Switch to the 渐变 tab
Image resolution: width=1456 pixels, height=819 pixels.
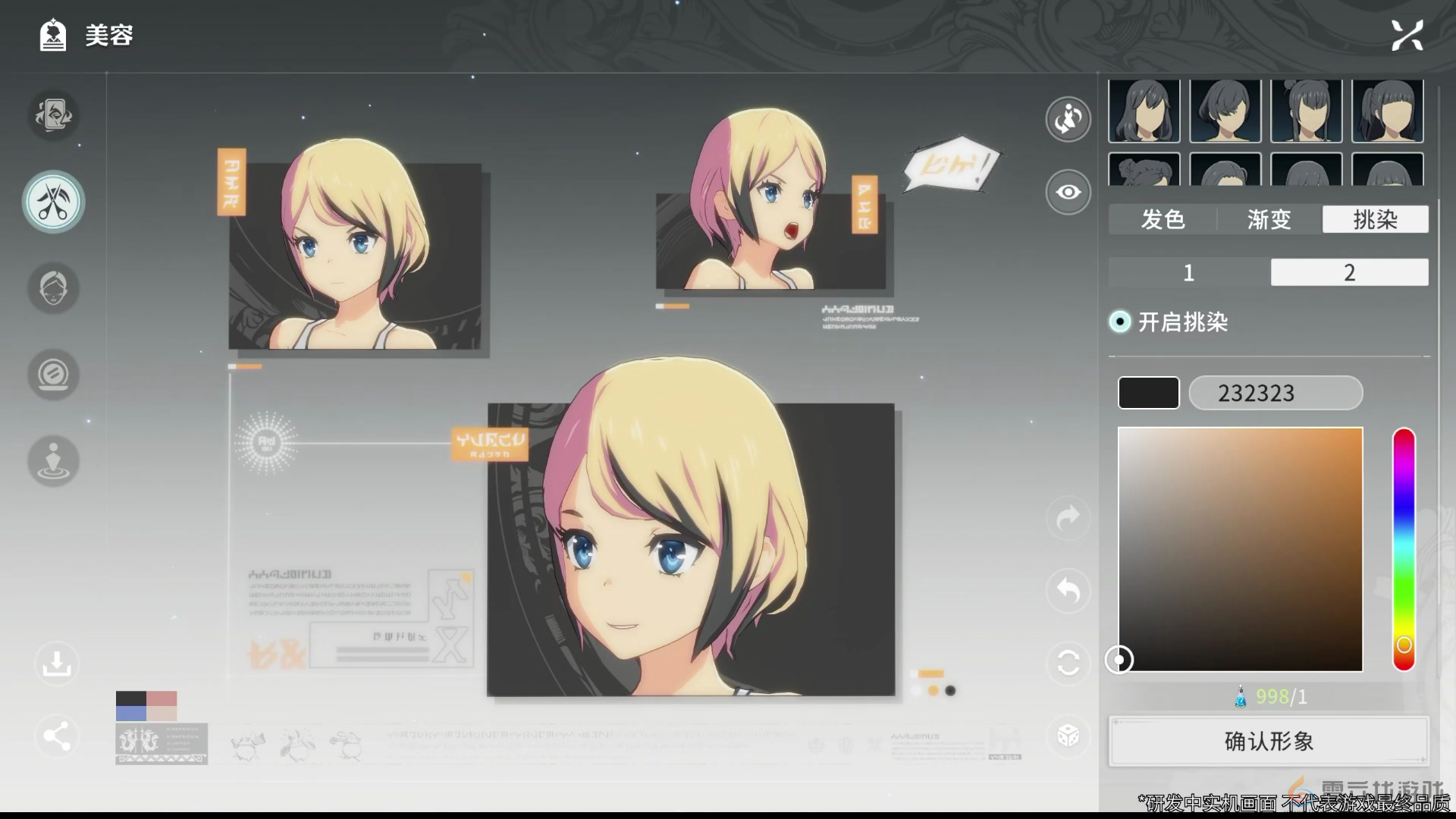[1269, 220]
